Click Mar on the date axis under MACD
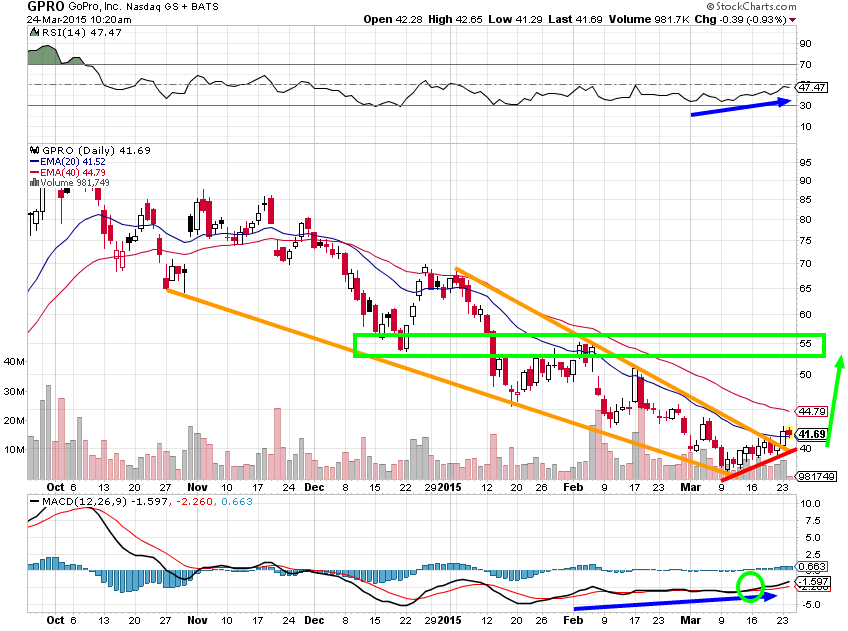 pyautogui.click(x=691, y=620)
